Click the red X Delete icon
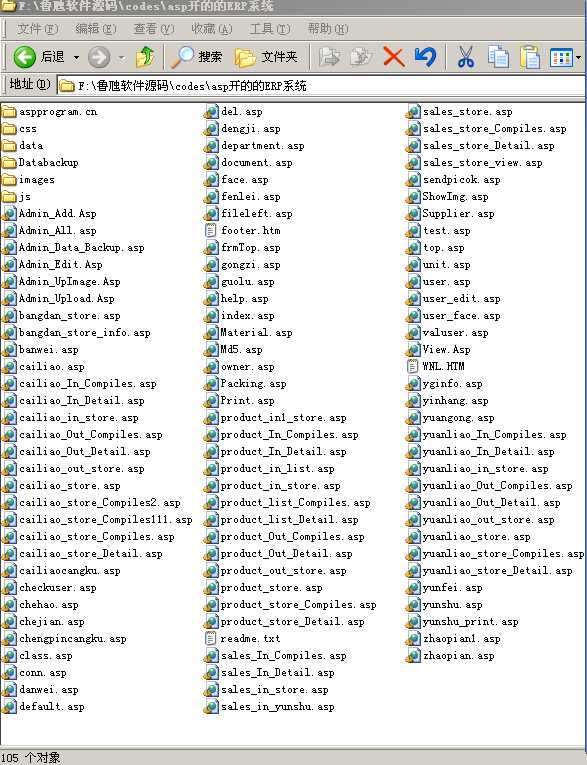587x765 pixels. point(394,57)
